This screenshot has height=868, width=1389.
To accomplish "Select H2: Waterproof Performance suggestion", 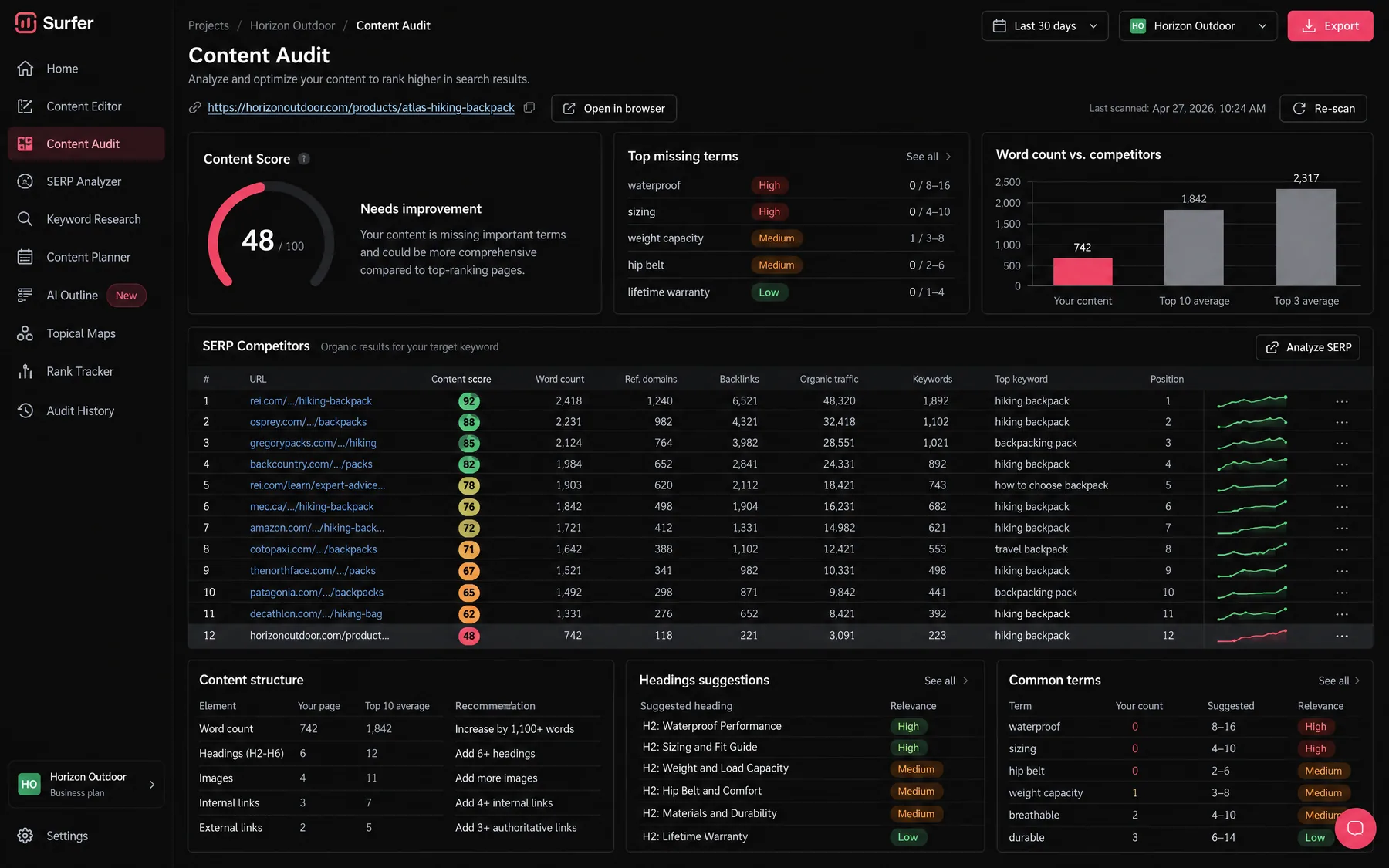I will (x=711, y=726).
